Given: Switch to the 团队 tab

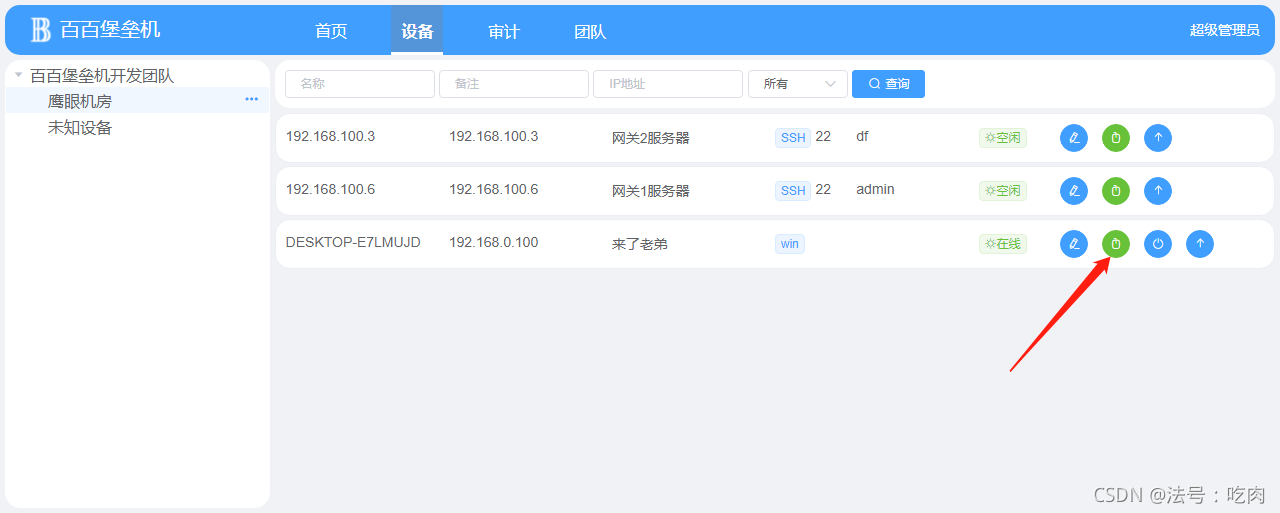Looking at the screenshot, I should click(590, 31).
